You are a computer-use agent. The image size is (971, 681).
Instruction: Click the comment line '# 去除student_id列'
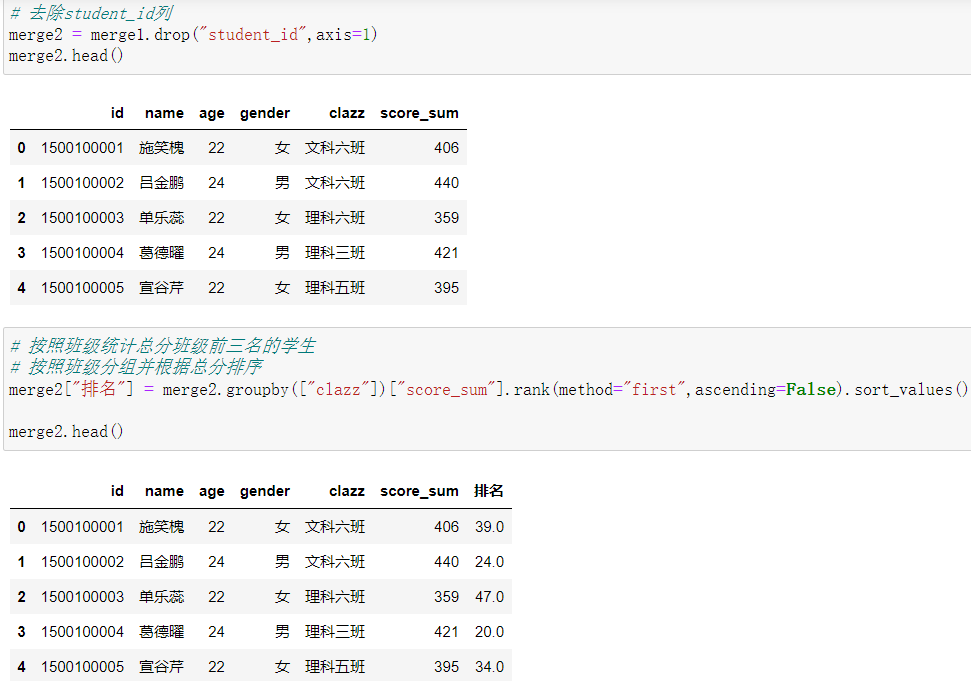click(92, 13)
